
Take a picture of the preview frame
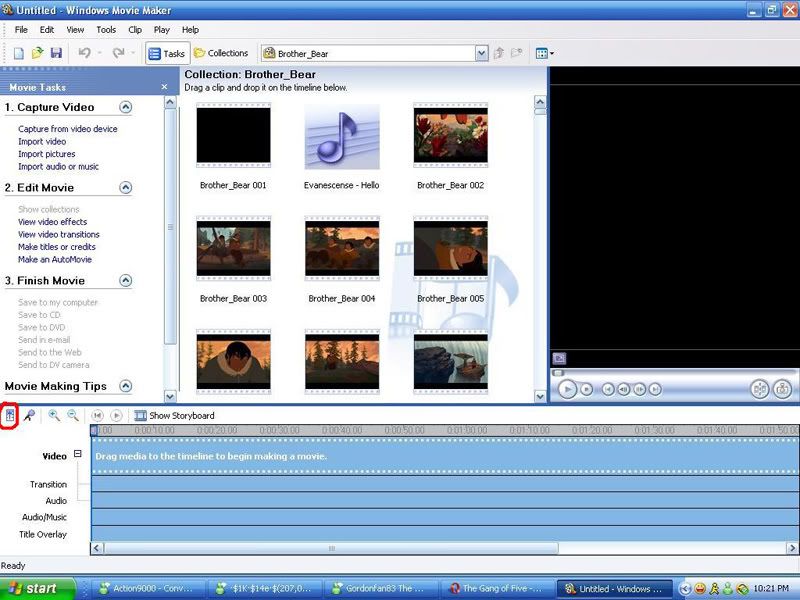(782, 389)
